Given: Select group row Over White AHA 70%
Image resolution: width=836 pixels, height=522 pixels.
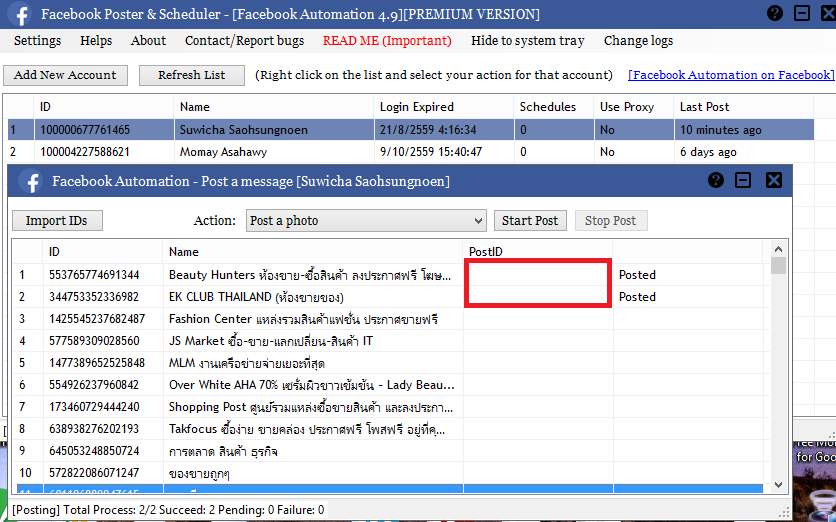Looking at the screenshot, I should [x=388, y=385].
